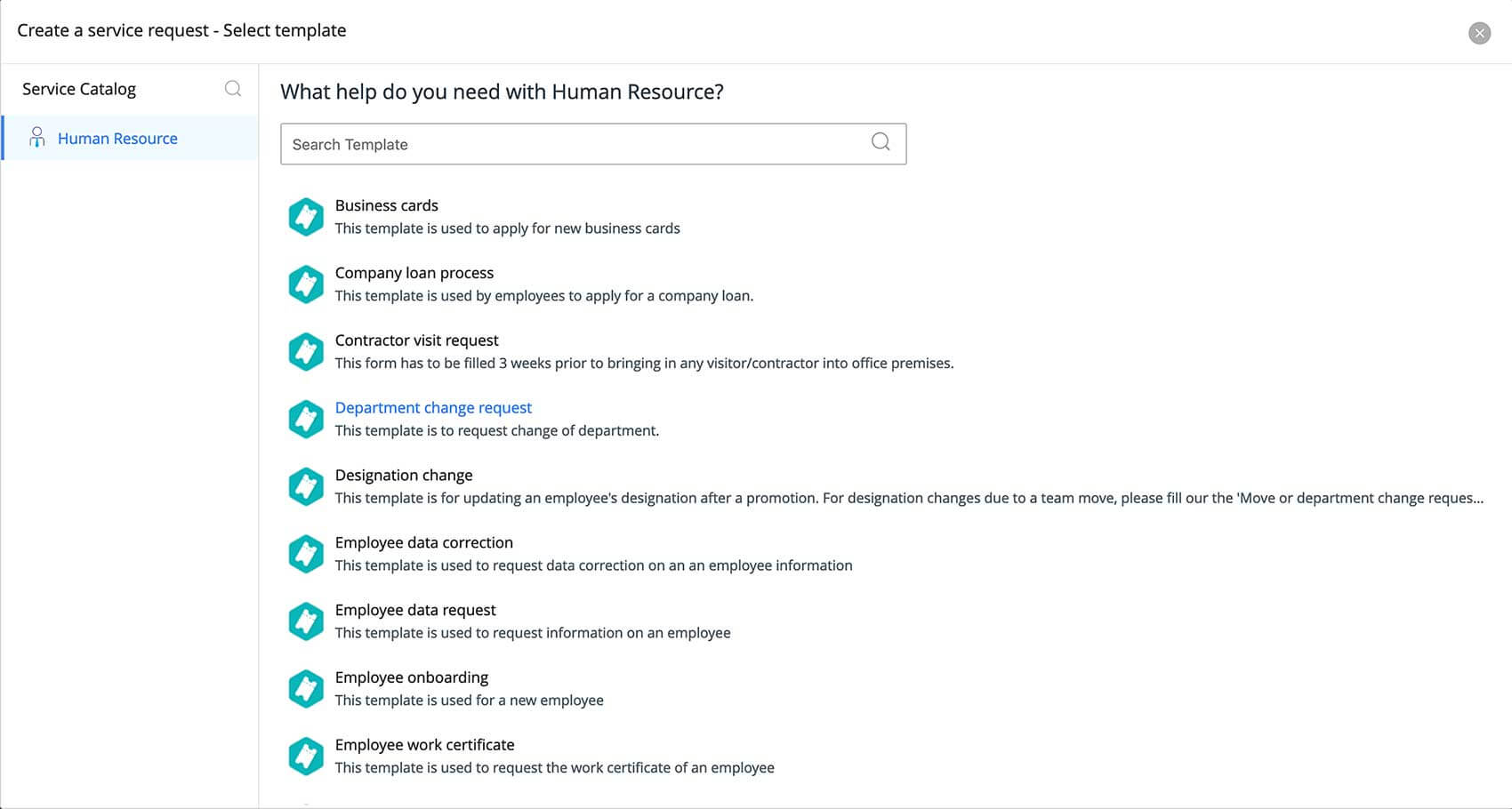Search the Service Catalog via magnifier icon
Screen dimensions: 1512x809
[233, 89]
